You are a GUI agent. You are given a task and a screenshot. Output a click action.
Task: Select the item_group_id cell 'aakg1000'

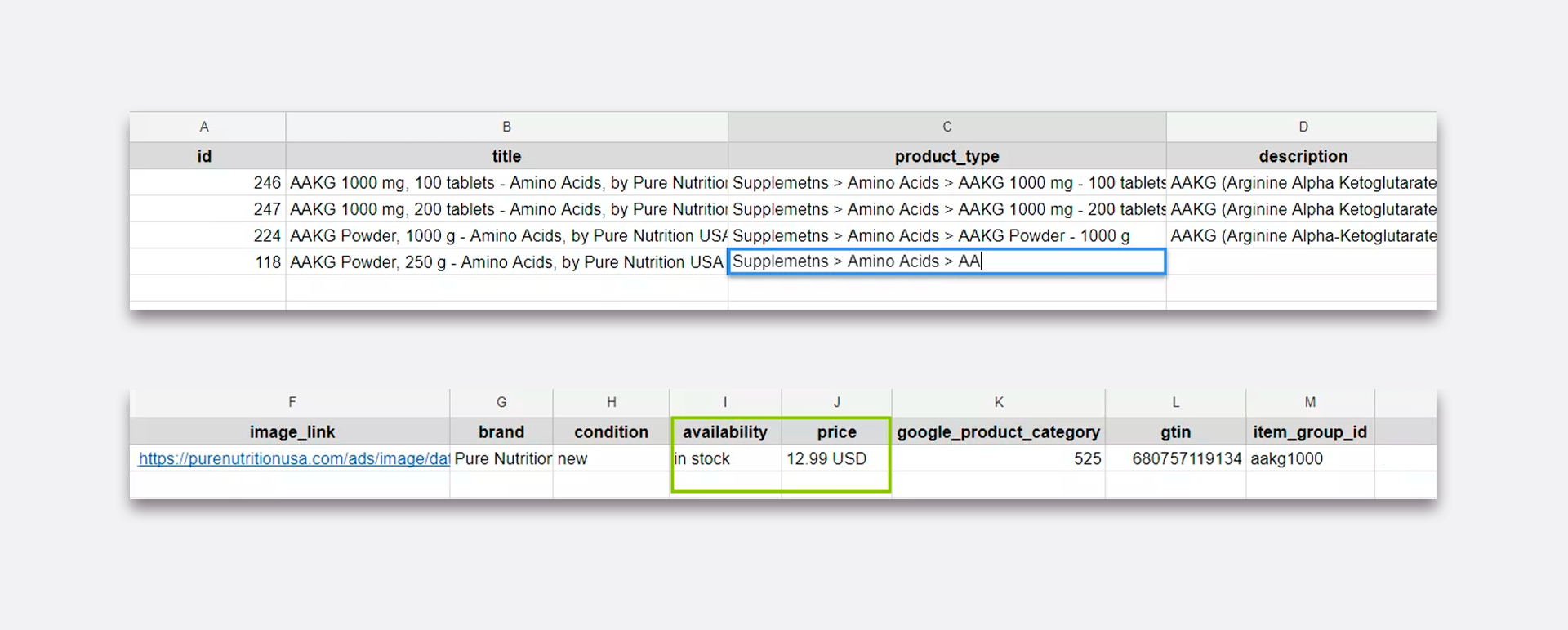coord(1309,459)
